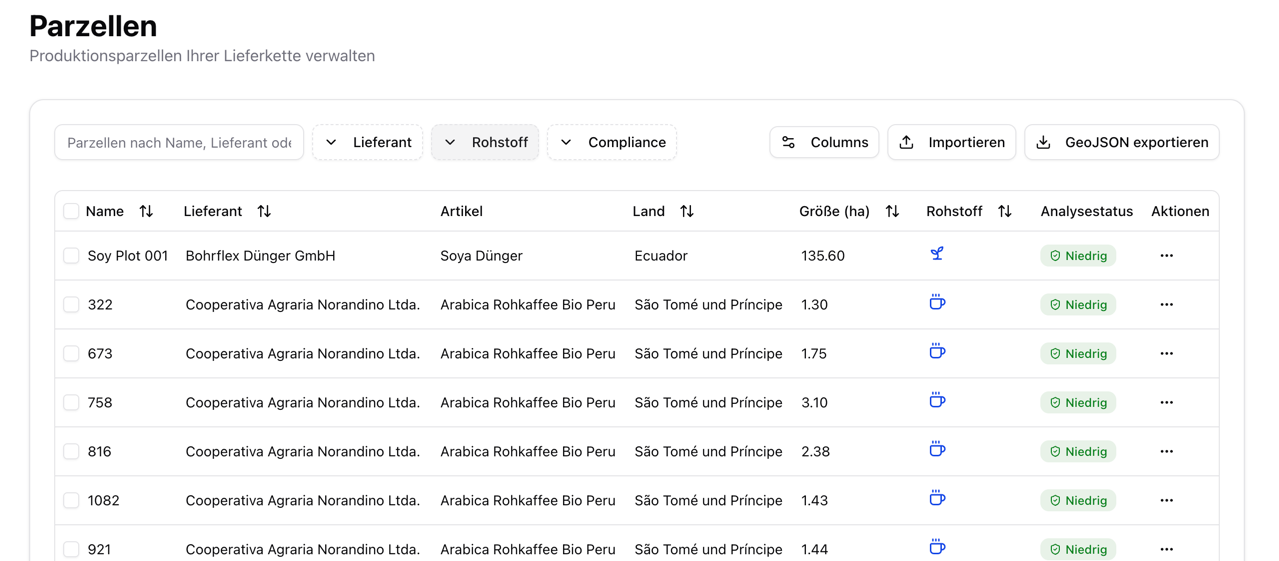Sort by Name using the arrows icon

pos(146,211)
